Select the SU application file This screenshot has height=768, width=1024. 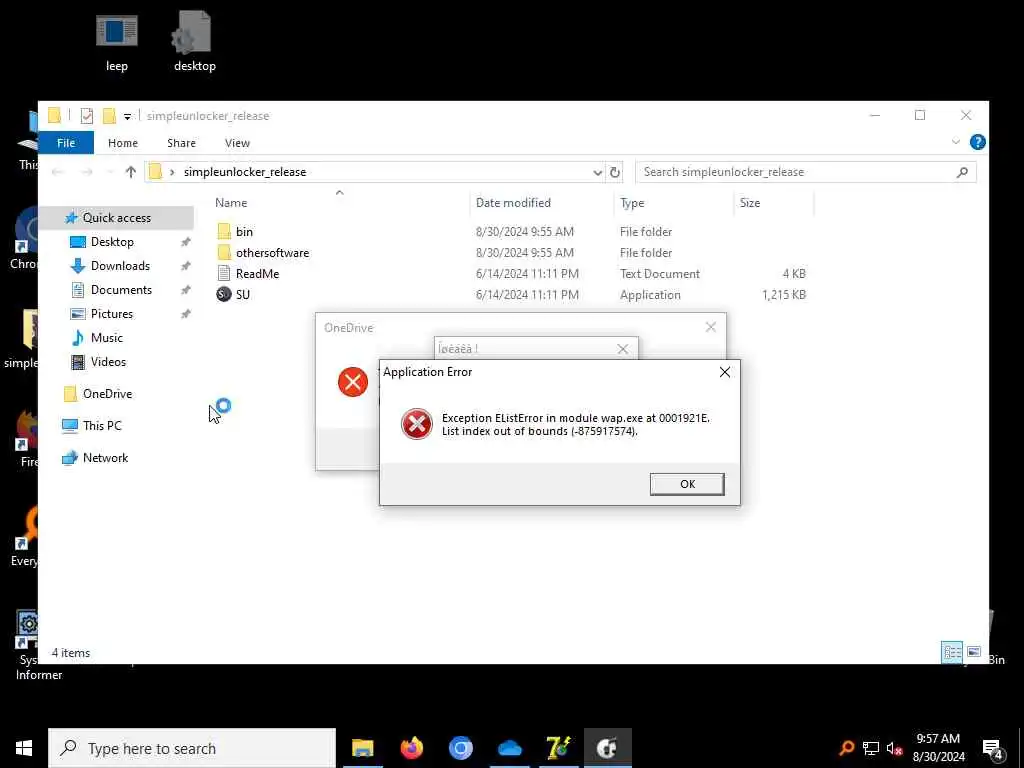[x=242, y=294]
